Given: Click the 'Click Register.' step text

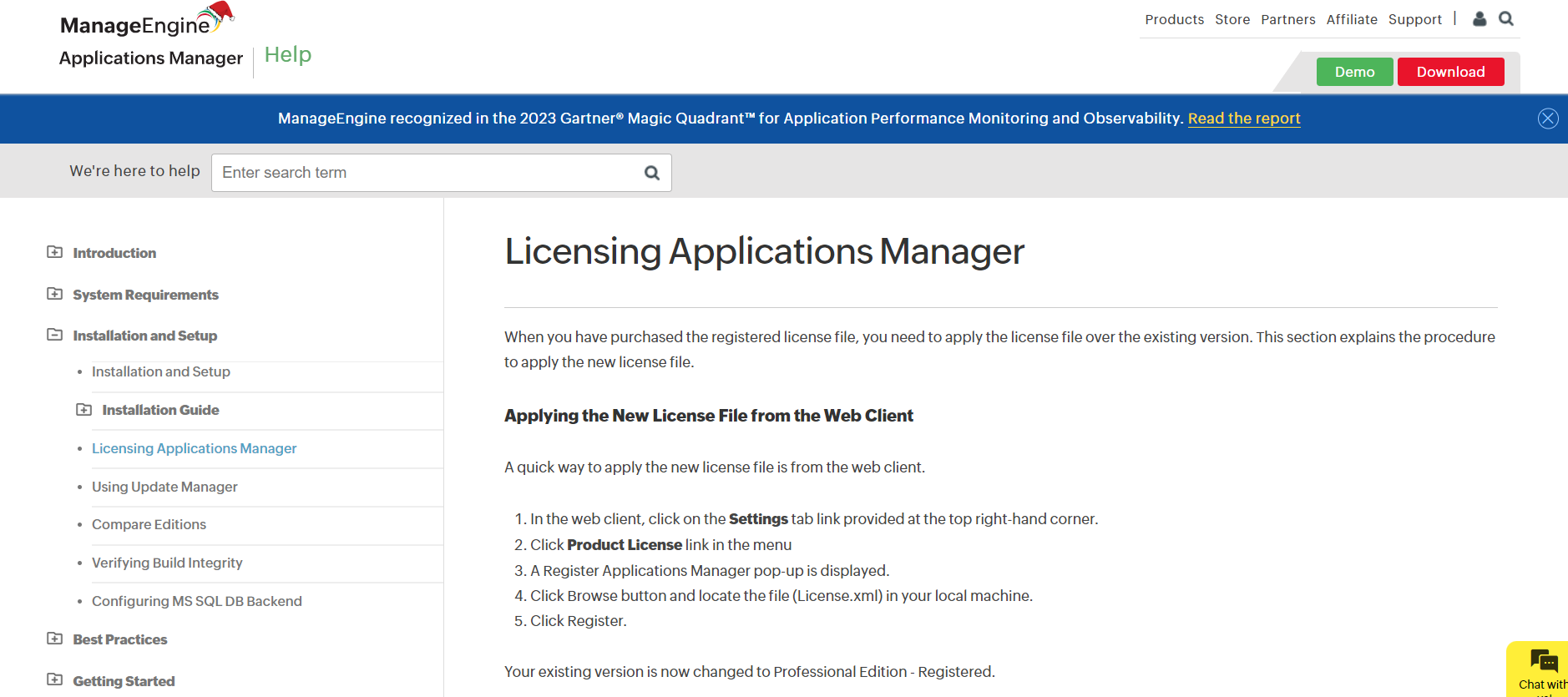Looking at the screenshot, I should pyautogui.click(x=579, y=621).
